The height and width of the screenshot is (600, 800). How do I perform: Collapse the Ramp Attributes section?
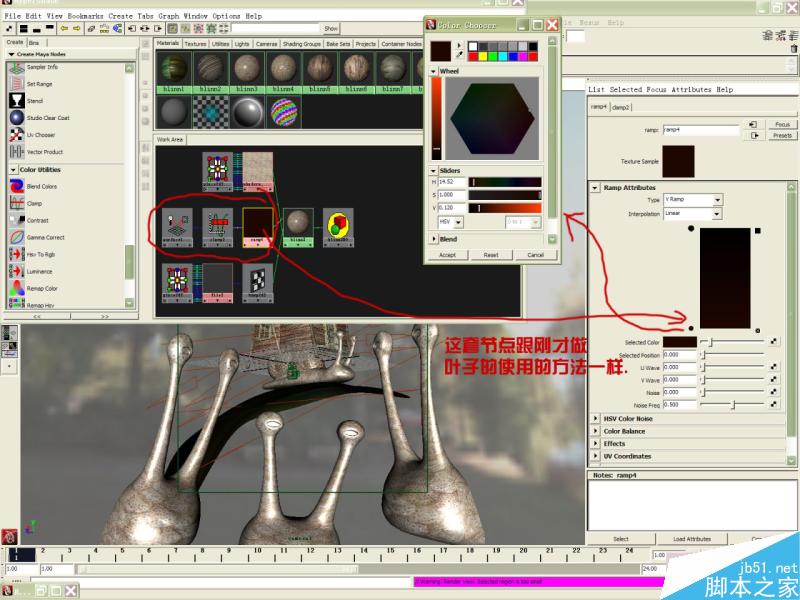594,188
